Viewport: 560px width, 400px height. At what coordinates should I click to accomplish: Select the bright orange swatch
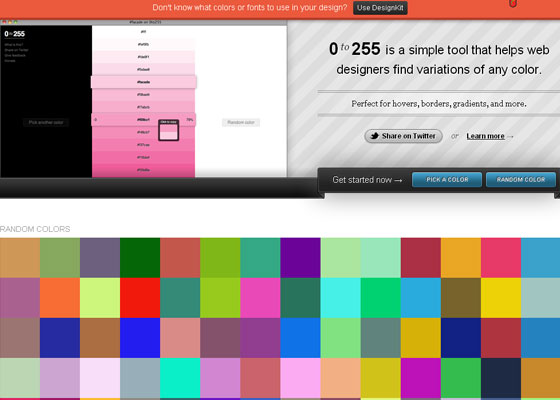(60, 298)
